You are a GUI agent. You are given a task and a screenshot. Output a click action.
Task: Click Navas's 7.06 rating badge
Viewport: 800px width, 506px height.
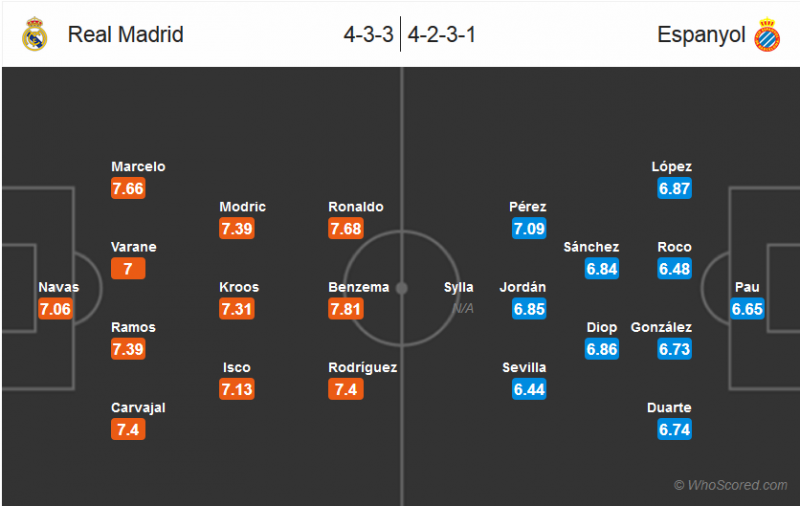click(x=55, y=309)
